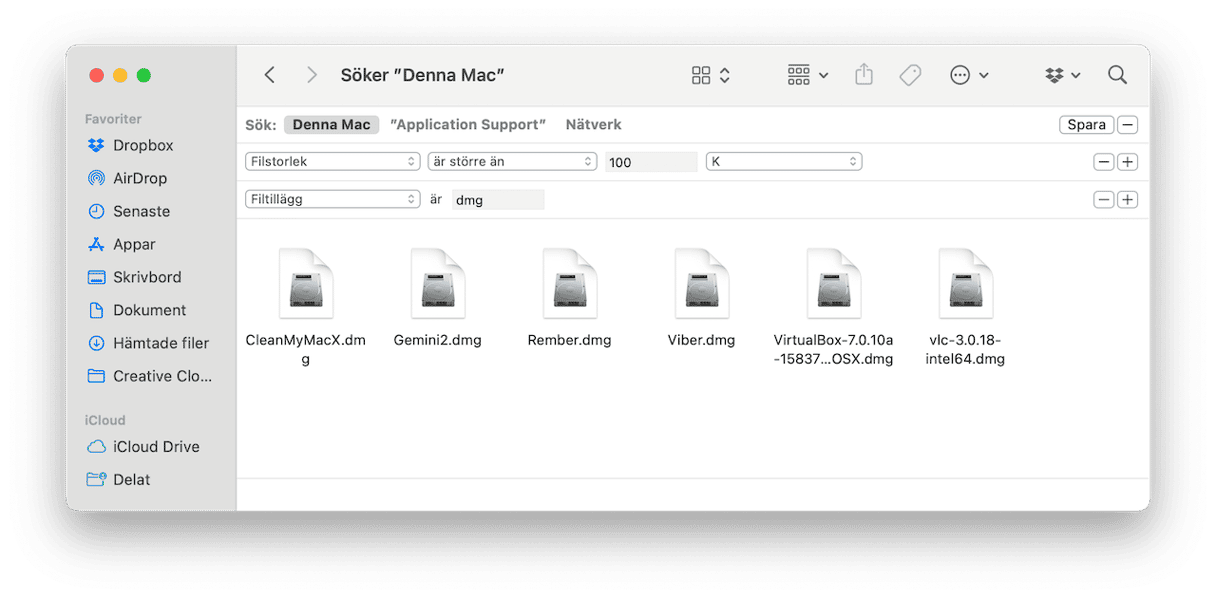This screenshot has height=598, width=1216.
Task: Click the Share icon in toolbar
Action: tap(864, 75)
